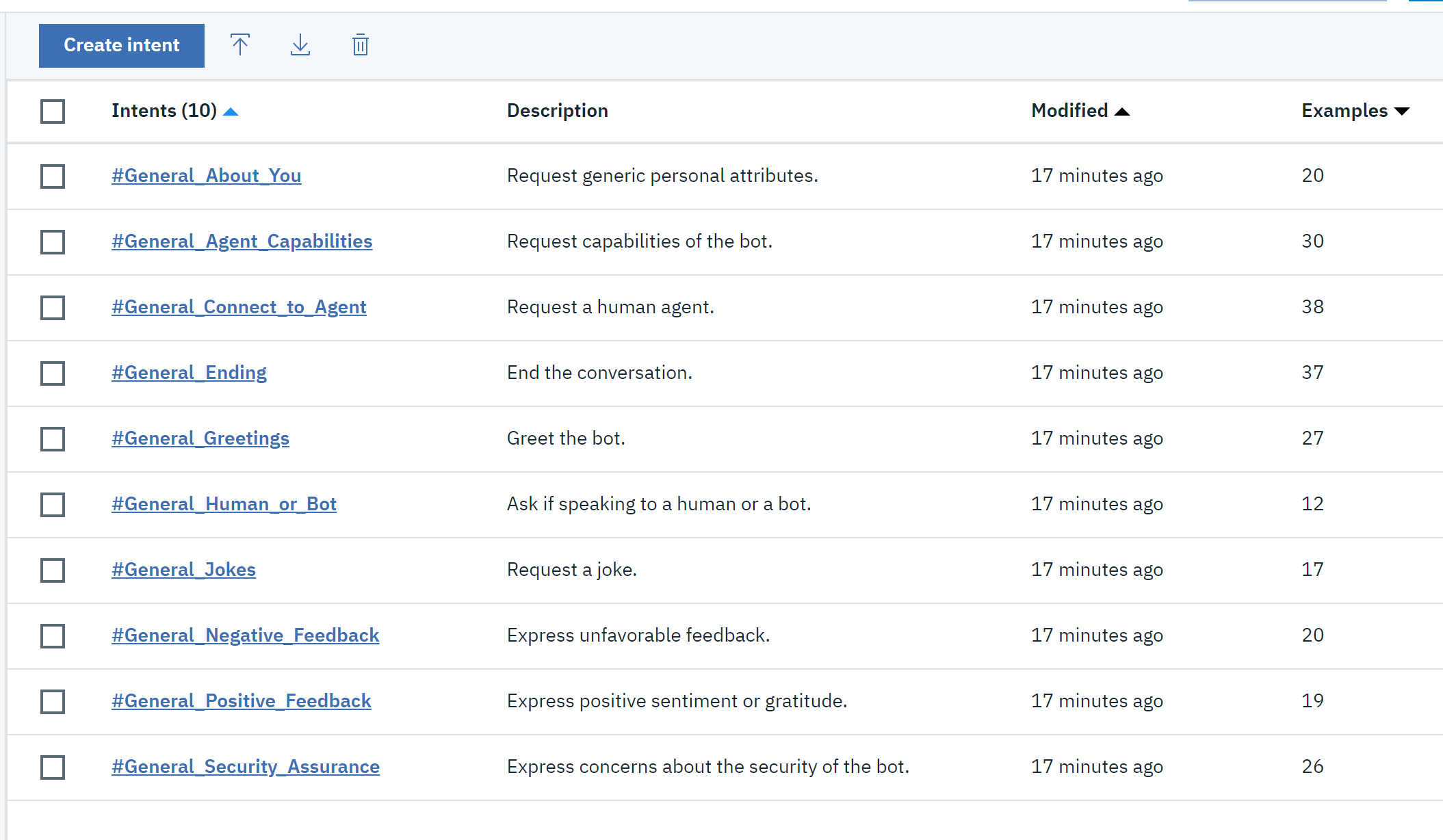Open the #General_Connect_to_Agent intent
Viewport: 1443px width, 840px height.
click(239, 306)
